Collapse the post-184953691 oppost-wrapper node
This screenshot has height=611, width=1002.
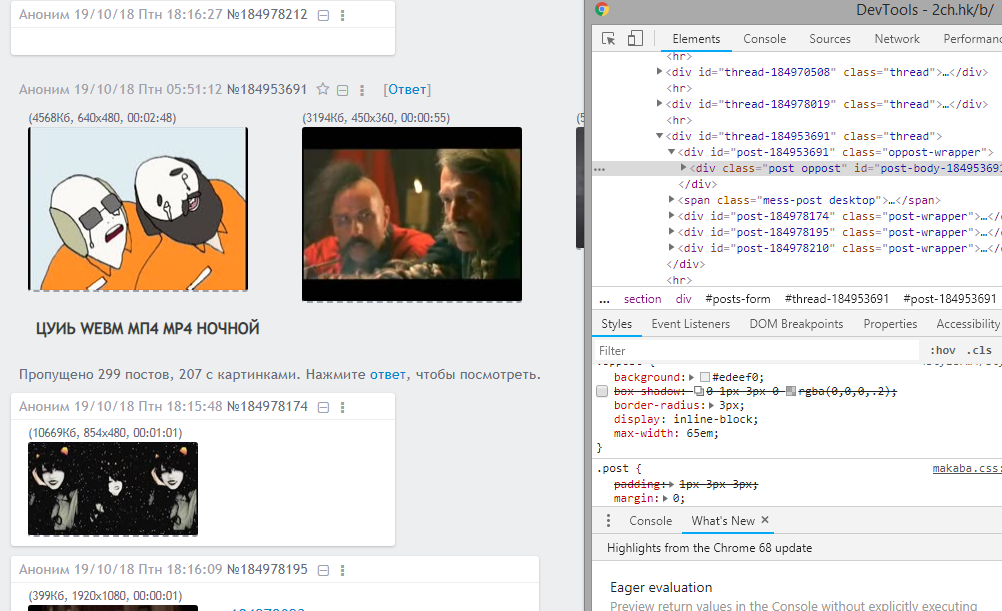(x=672, y=151)
